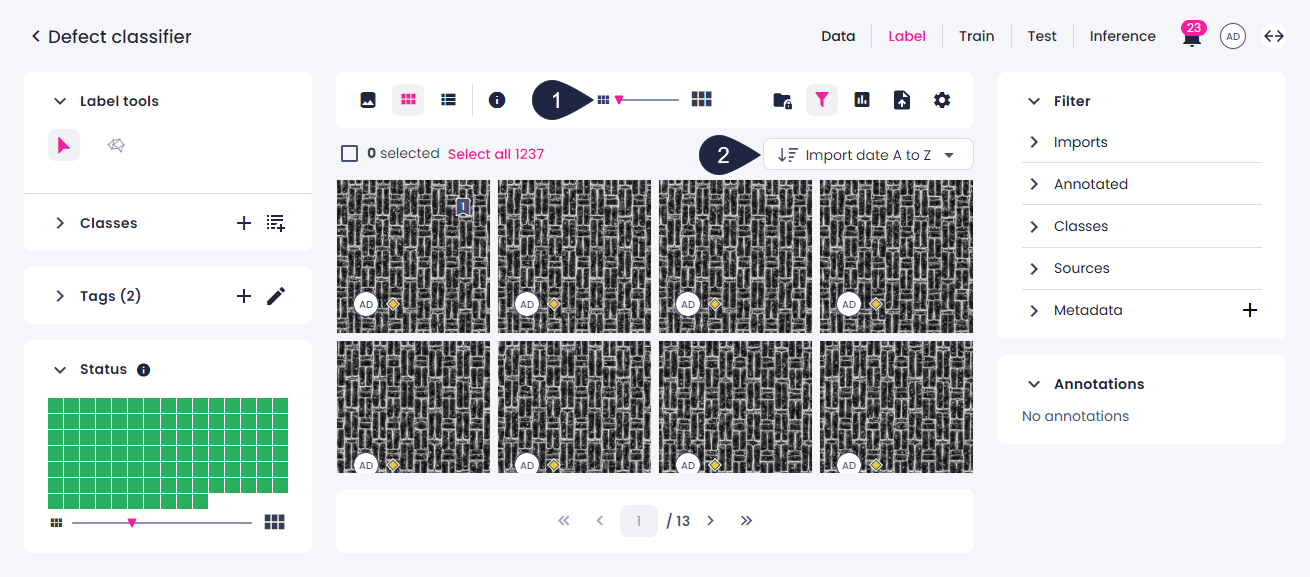Expand the Sources filter
1310x577 pixels.
[x=1034, y=268]
